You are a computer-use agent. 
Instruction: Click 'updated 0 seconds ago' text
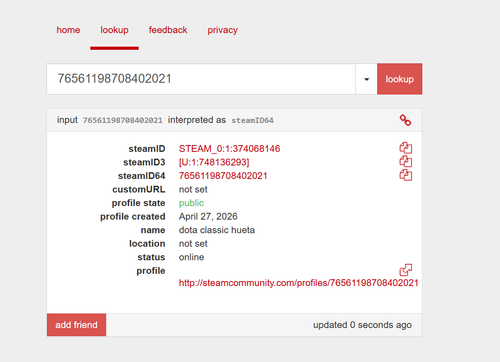coord(362,325)
